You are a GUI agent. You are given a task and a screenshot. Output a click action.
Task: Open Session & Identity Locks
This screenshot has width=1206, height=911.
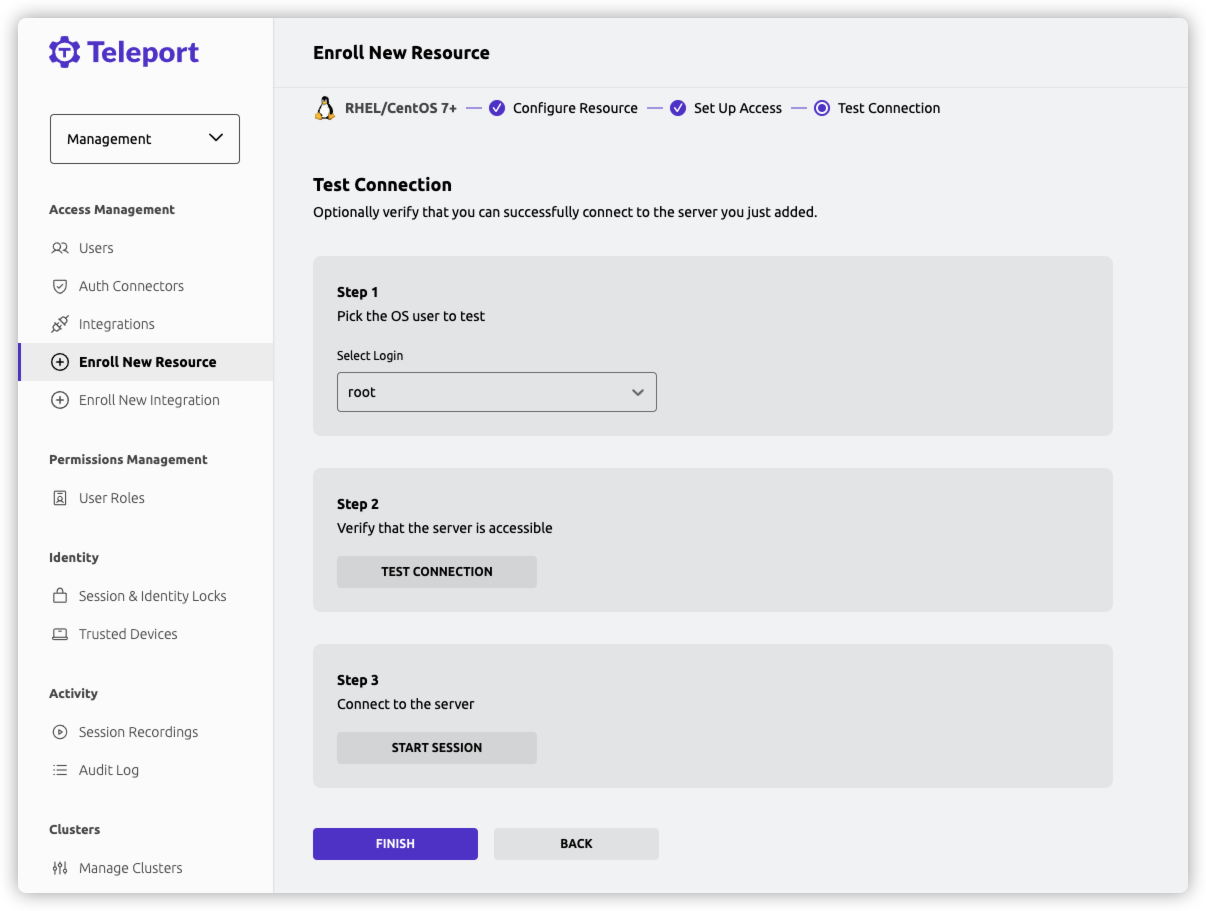(145, 596)
